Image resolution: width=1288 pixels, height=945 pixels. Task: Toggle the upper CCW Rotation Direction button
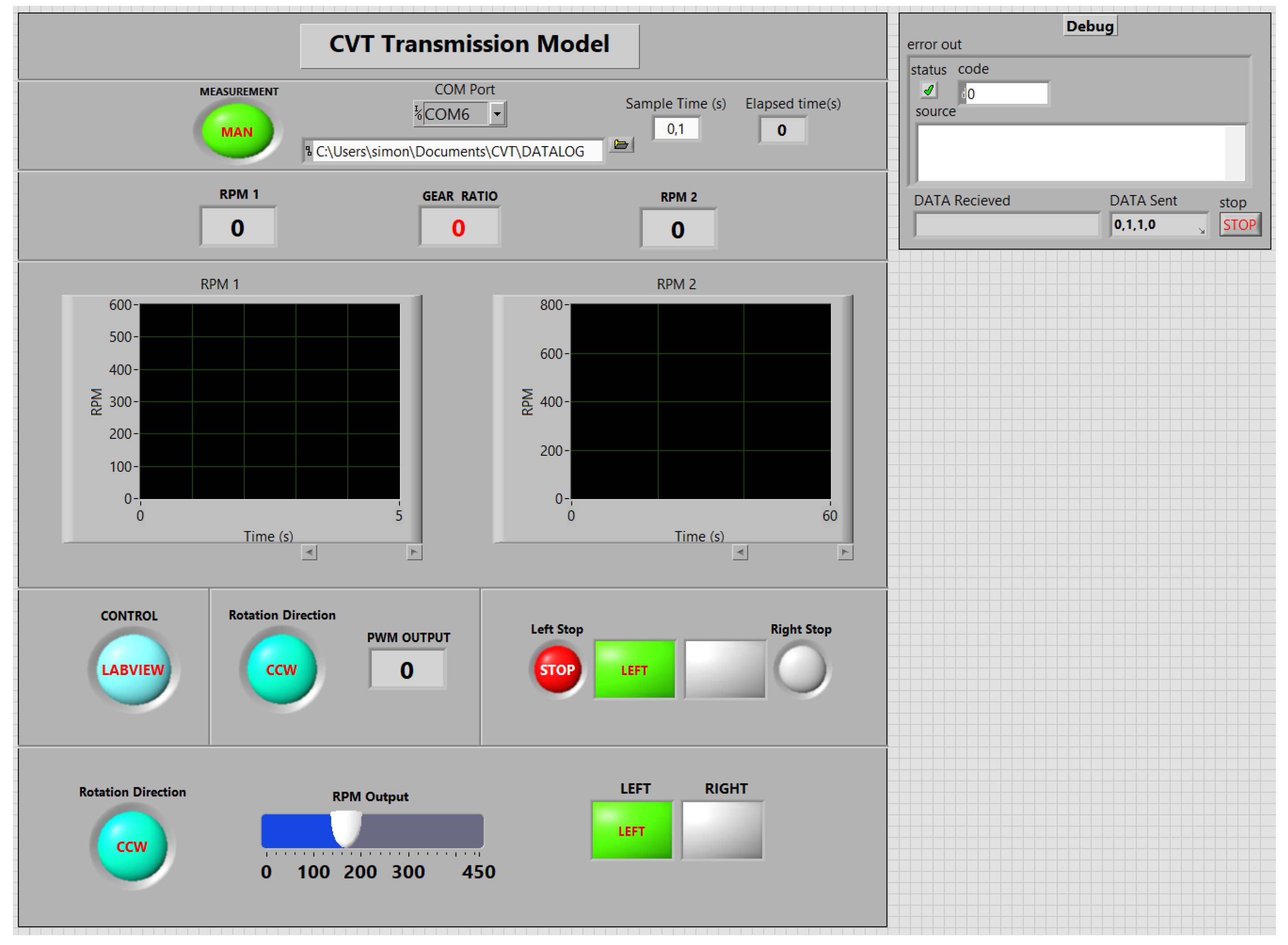click(281, 669)
